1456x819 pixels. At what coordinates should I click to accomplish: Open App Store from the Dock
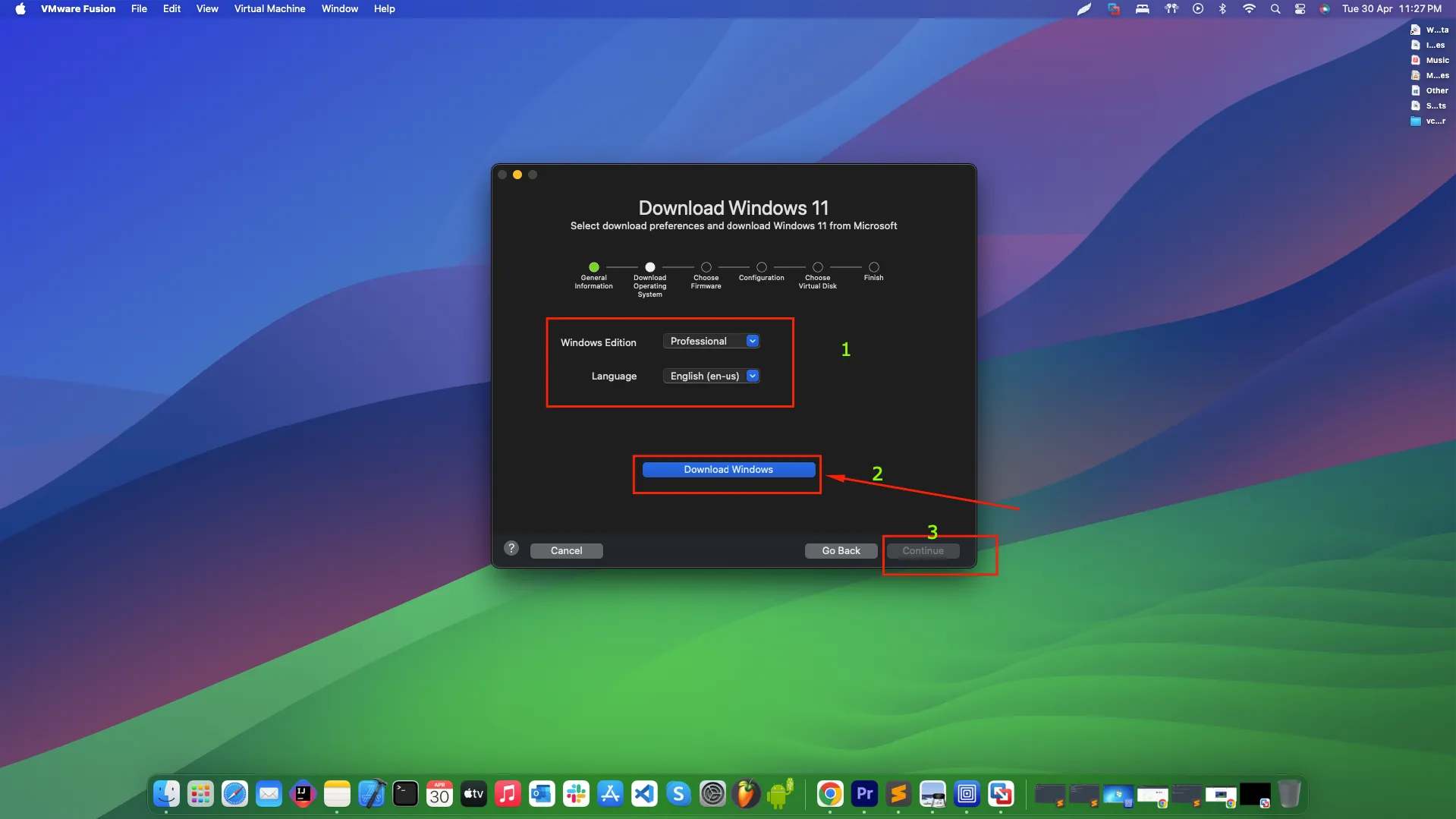click(610, 794)
